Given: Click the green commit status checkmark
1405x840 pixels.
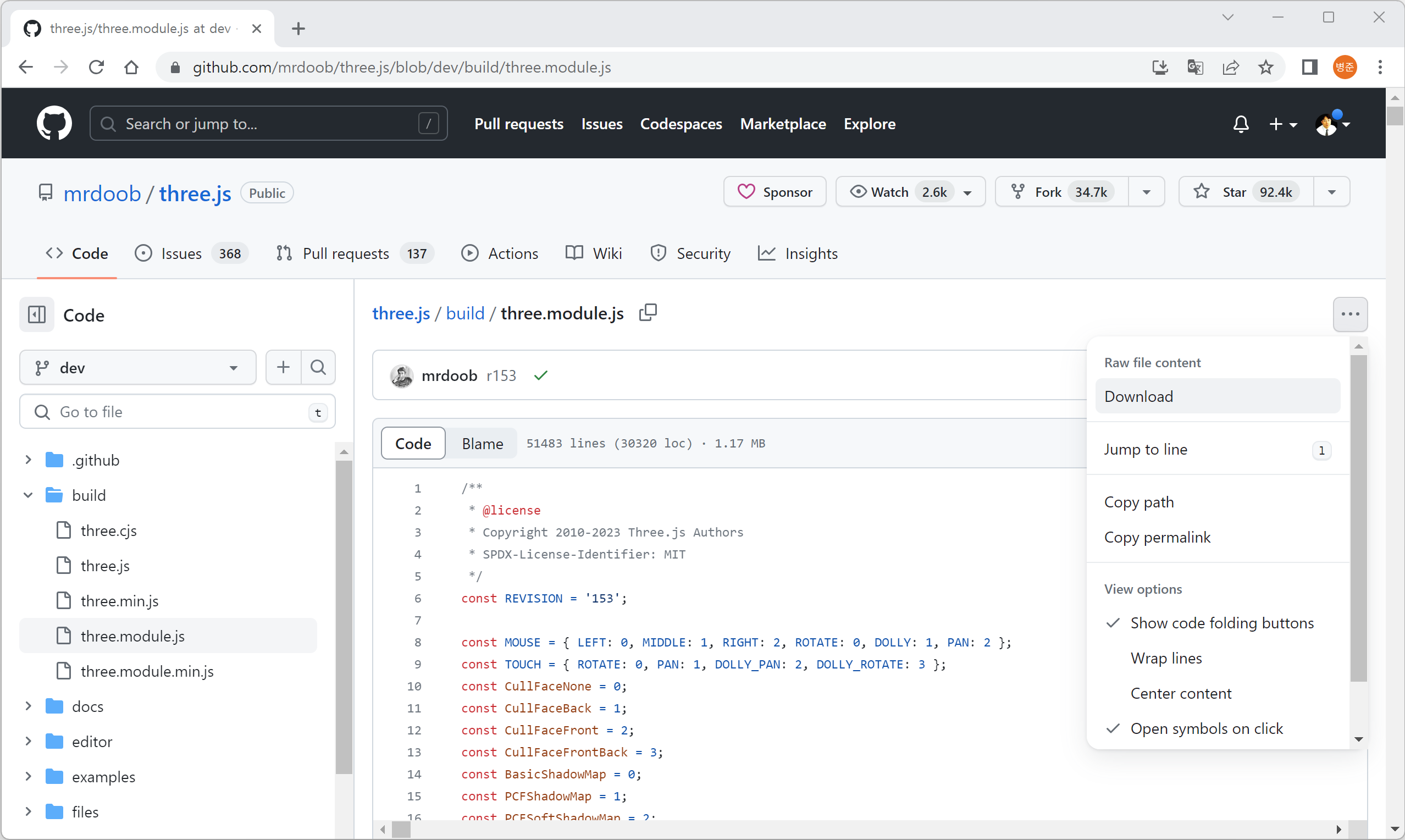Looking at the screenshot, I should (x=541, y=375).
